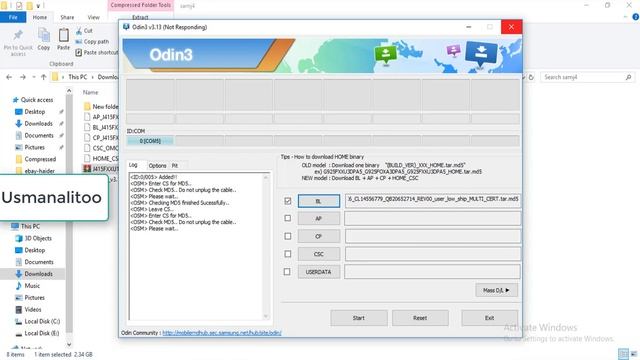640x360 pixels.
Task: Switch to large icons view button
Action: click(634, 353)
